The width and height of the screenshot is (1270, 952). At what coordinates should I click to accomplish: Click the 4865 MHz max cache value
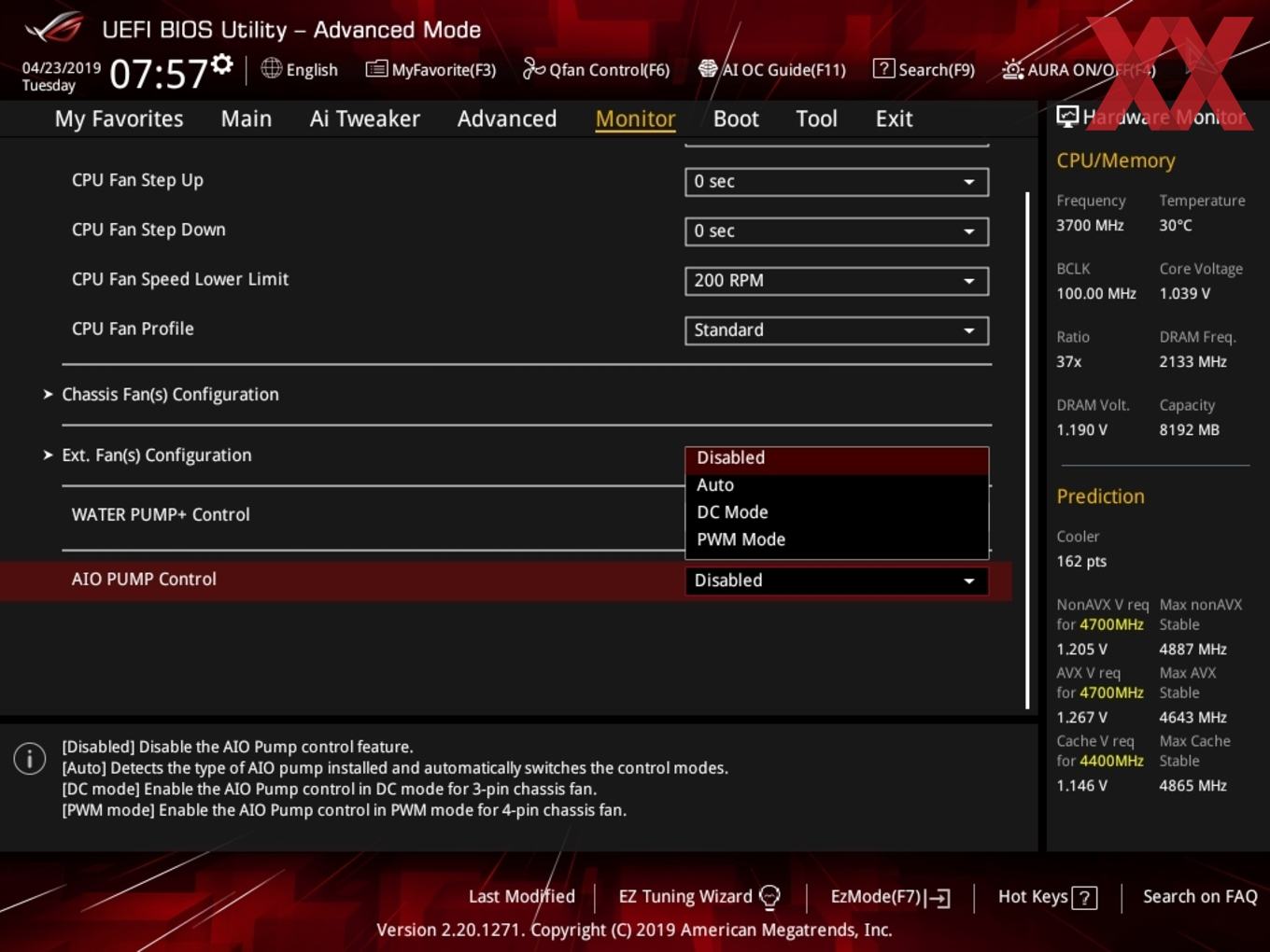pyautogui.click(x=1192, y=785)
